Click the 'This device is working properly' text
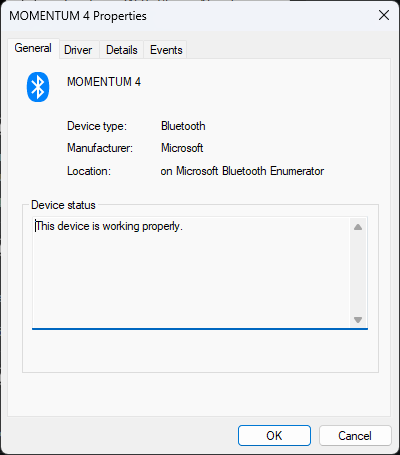400x455 pixels. tap(109, 226)
